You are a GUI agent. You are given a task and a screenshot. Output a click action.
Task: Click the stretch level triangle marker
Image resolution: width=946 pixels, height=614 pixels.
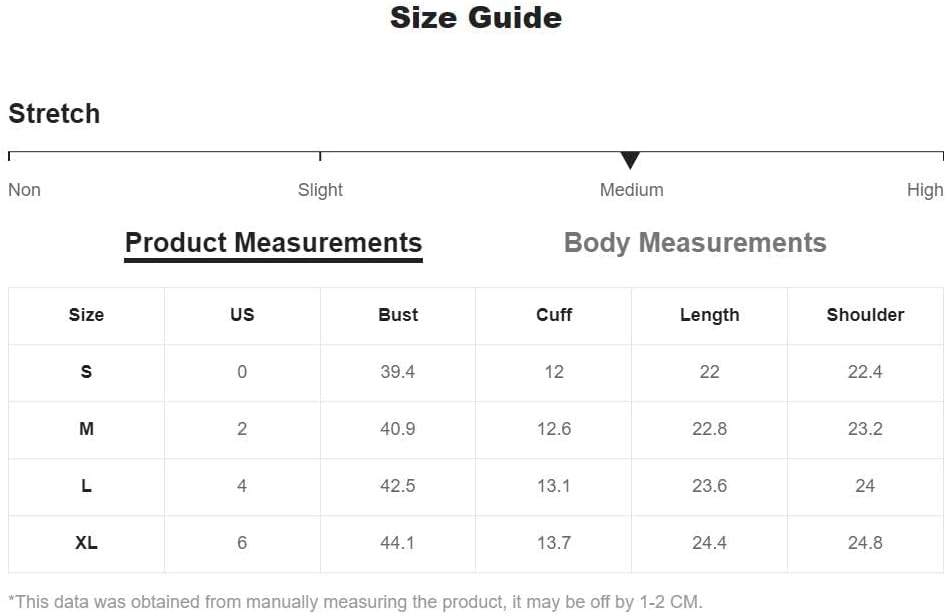(x=630, y=160)
